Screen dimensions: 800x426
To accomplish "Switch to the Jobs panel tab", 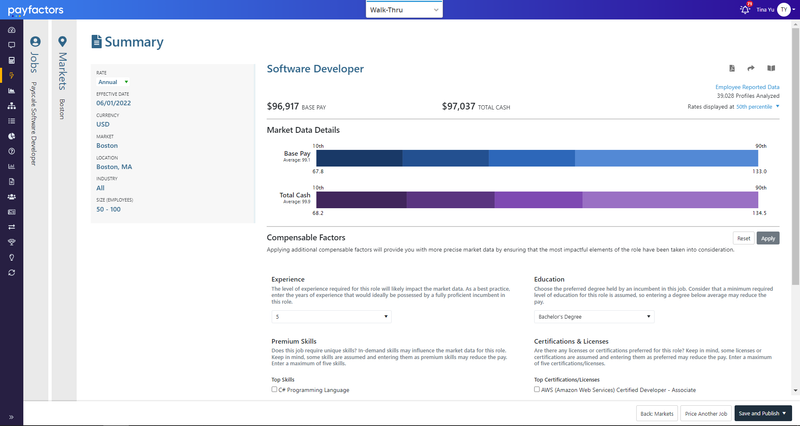I will coord(35,102).
